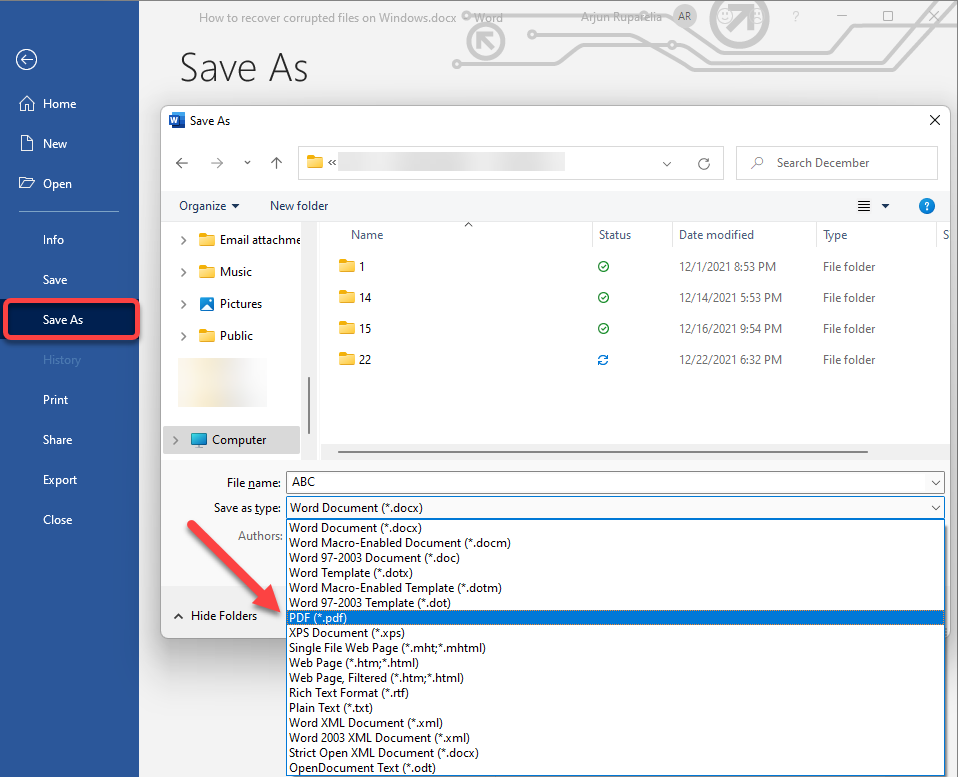The width and height of the screenshot is (958, 777).
Task: Open the Organize dropdown menu
Action: tap(207, 205)
